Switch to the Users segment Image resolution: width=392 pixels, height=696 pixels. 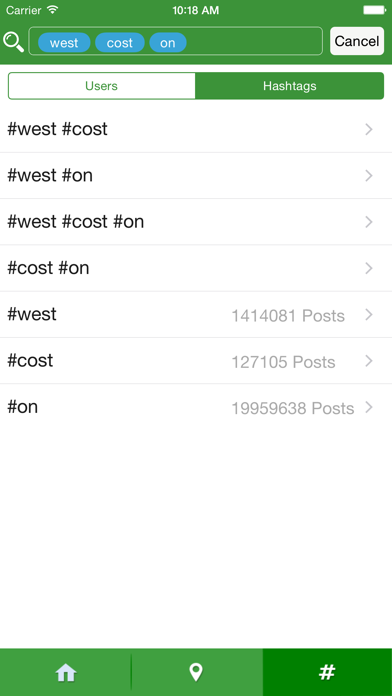(102, 86)
